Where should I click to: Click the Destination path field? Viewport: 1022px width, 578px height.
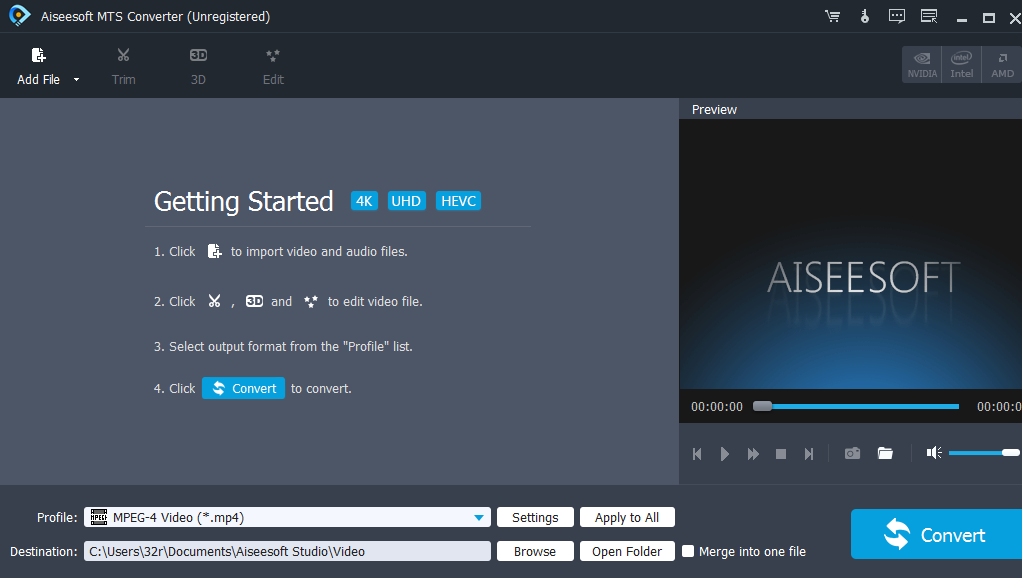(287, 551)
